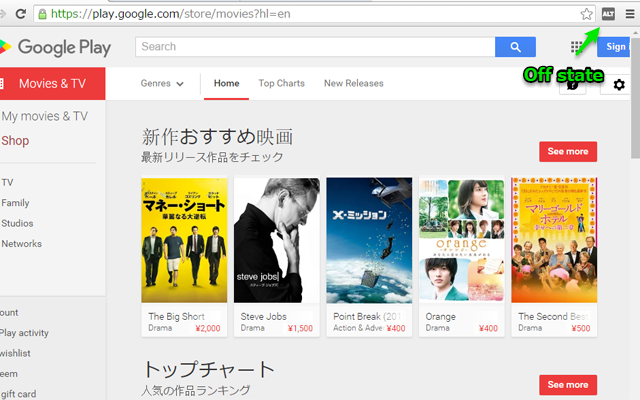Toggle the ALT extension icon

(608, 14)
